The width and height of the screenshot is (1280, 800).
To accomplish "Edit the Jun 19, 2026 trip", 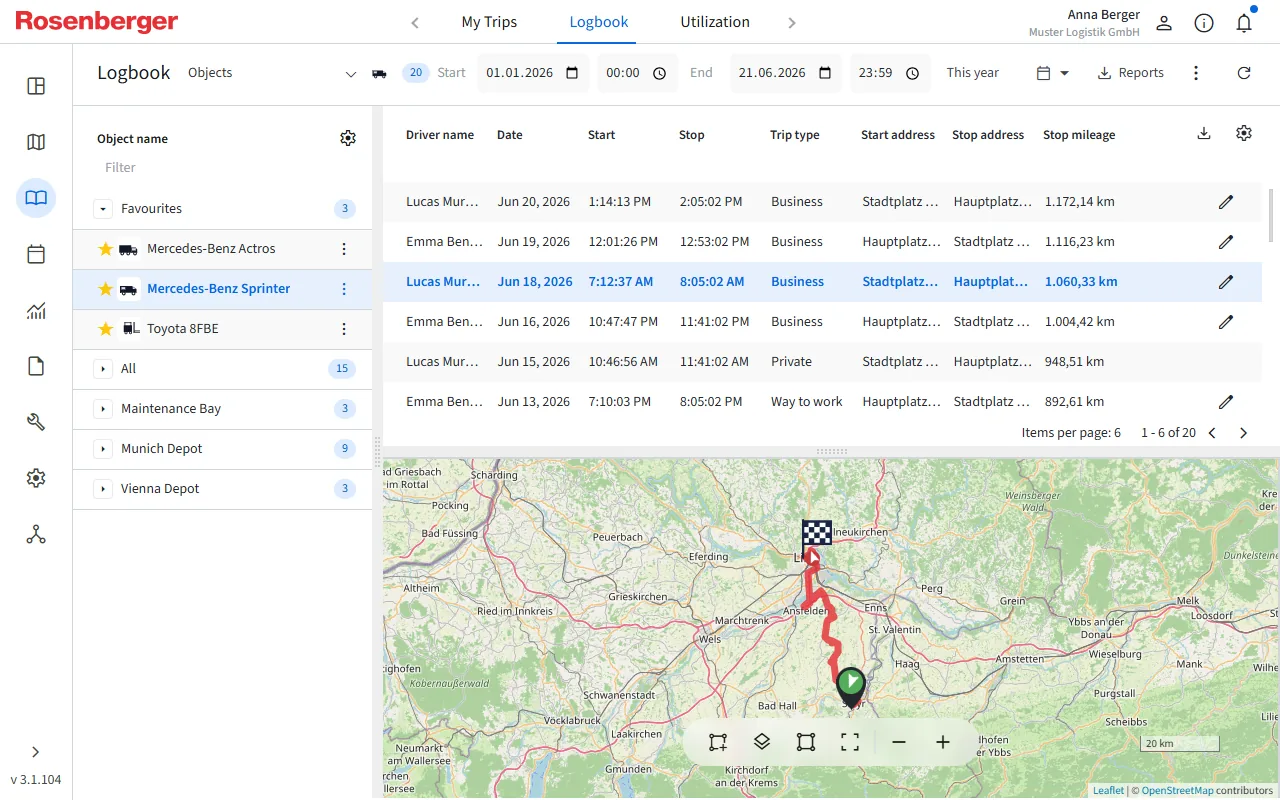I will tap(1226, 242).
